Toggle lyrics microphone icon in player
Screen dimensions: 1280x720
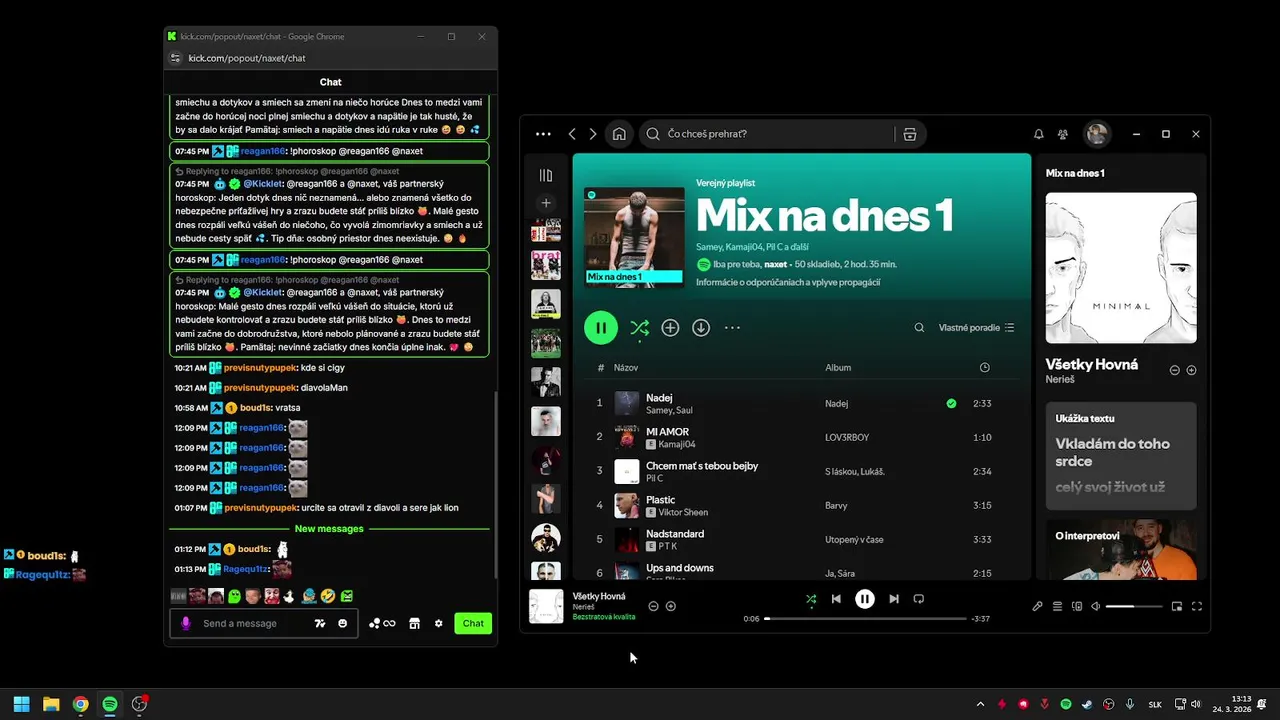[x=1037, y=606]
